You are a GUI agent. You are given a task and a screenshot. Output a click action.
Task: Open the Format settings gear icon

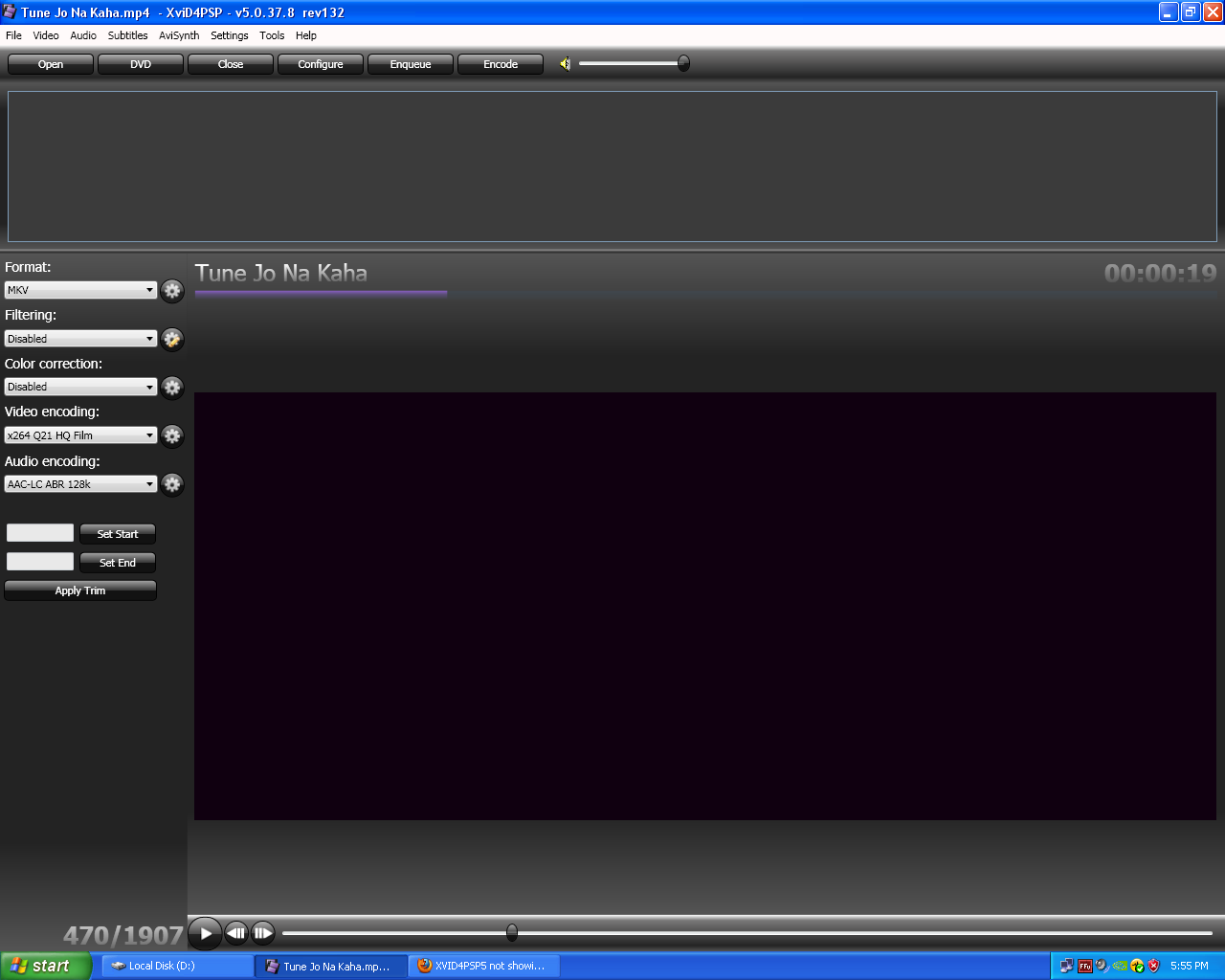point(172,291)
